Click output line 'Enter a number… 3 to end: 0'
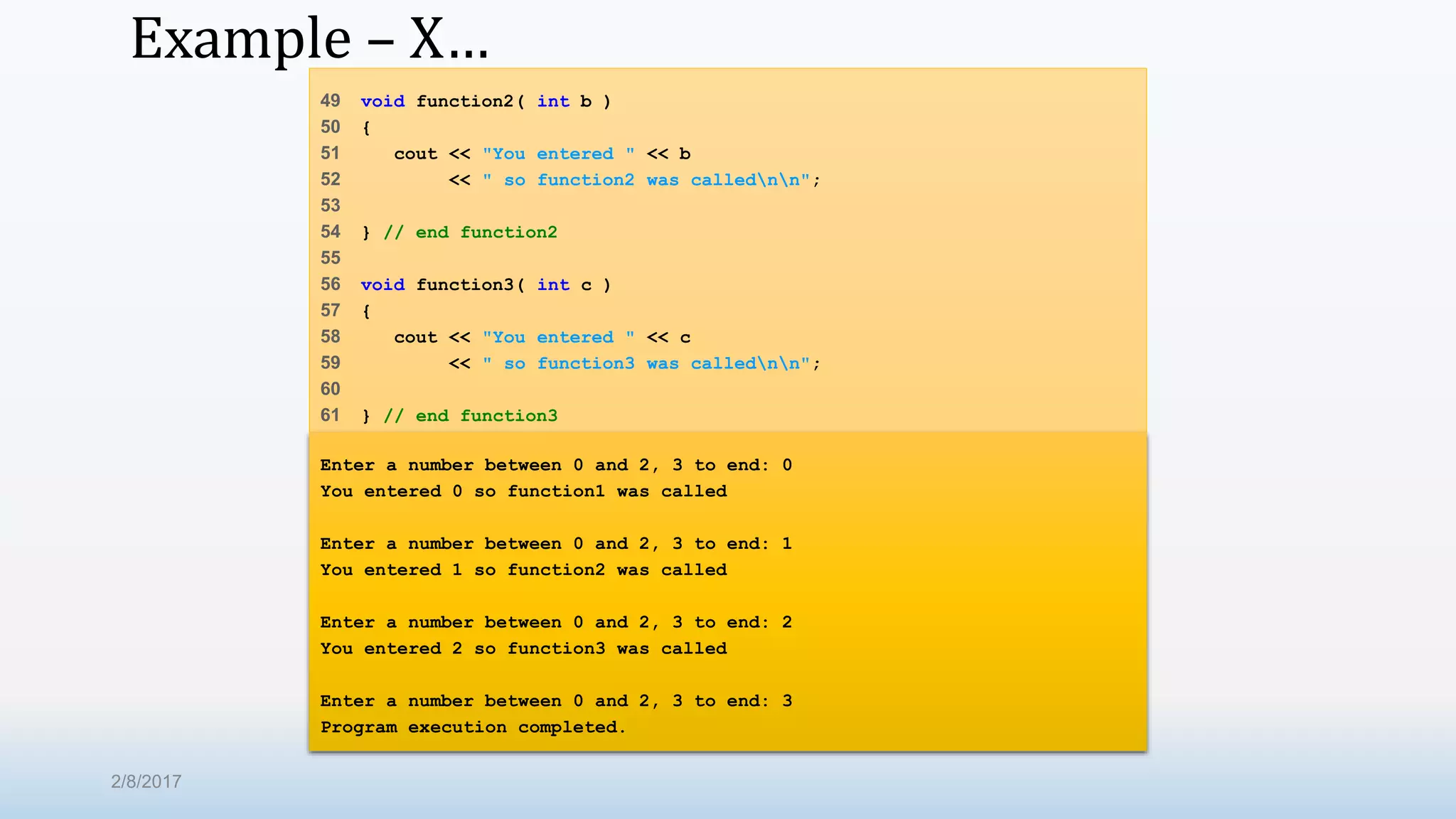Viewport: 1456px width, 819px height. tap(556, 466)
